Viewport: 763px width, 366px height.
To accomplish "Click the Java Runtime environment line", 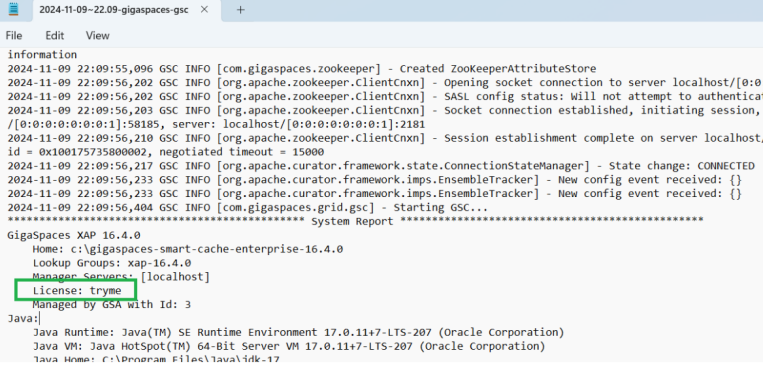I will (298, 332).
